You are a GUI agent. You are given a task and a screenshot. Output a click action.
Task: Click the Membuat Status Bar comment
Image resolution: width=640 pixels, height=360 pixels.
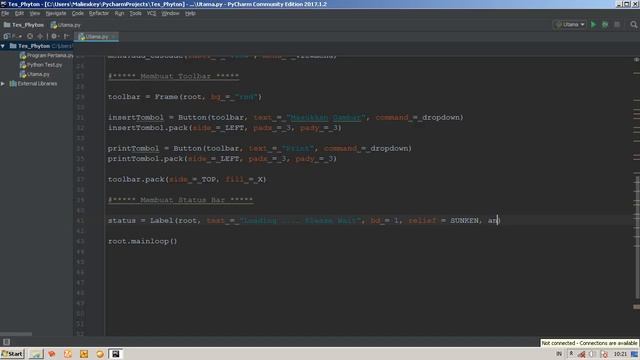180,200
